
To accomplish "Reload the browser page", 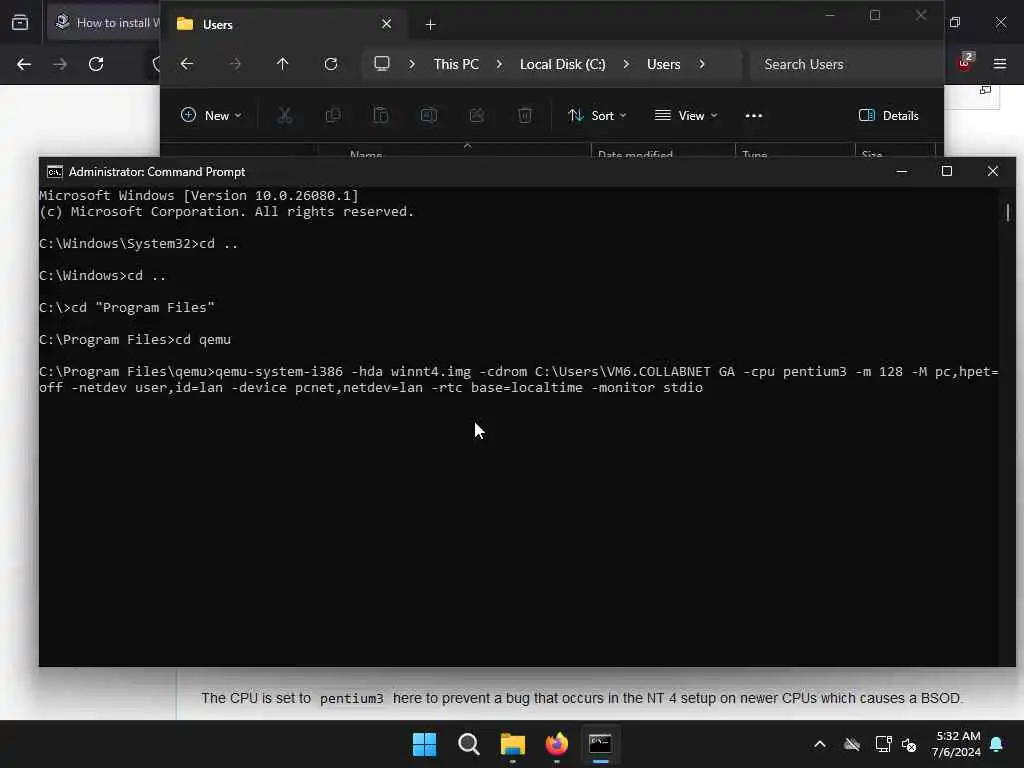I will [96, 64].
